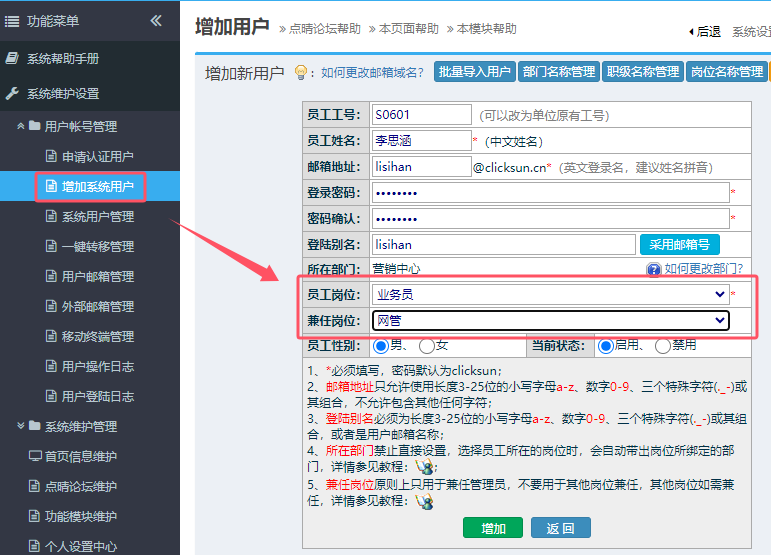Click the green 增加 button

pos(493,528)
